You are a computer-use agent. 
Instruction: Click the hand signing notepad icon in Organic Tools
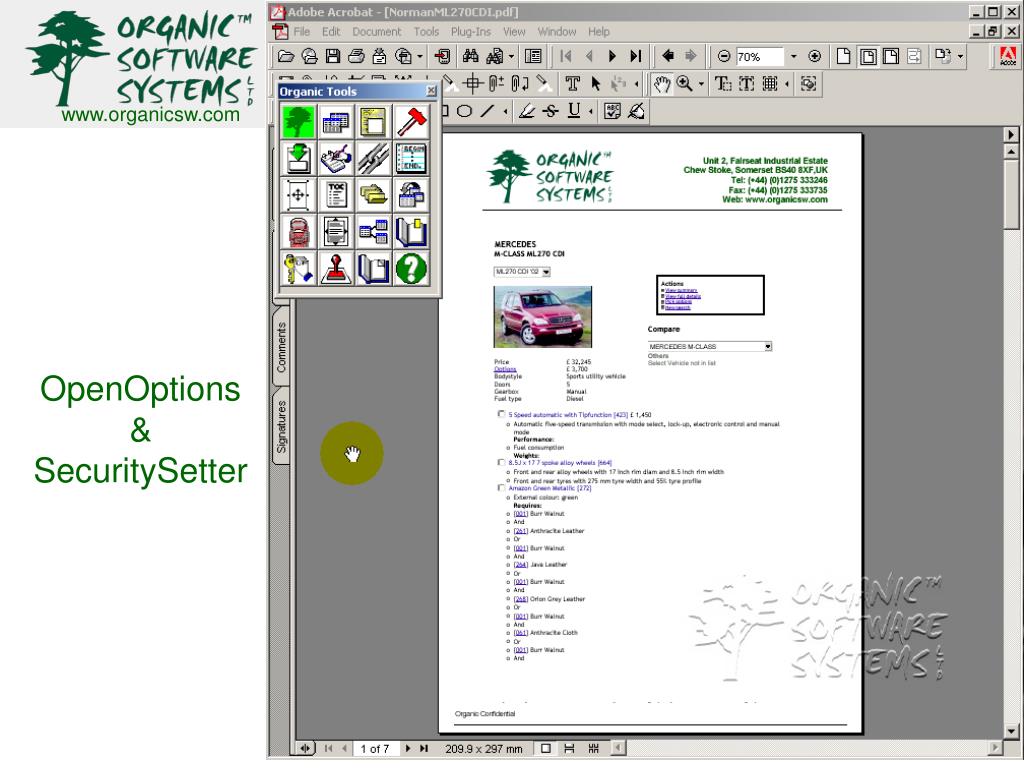tap(336, 158)
